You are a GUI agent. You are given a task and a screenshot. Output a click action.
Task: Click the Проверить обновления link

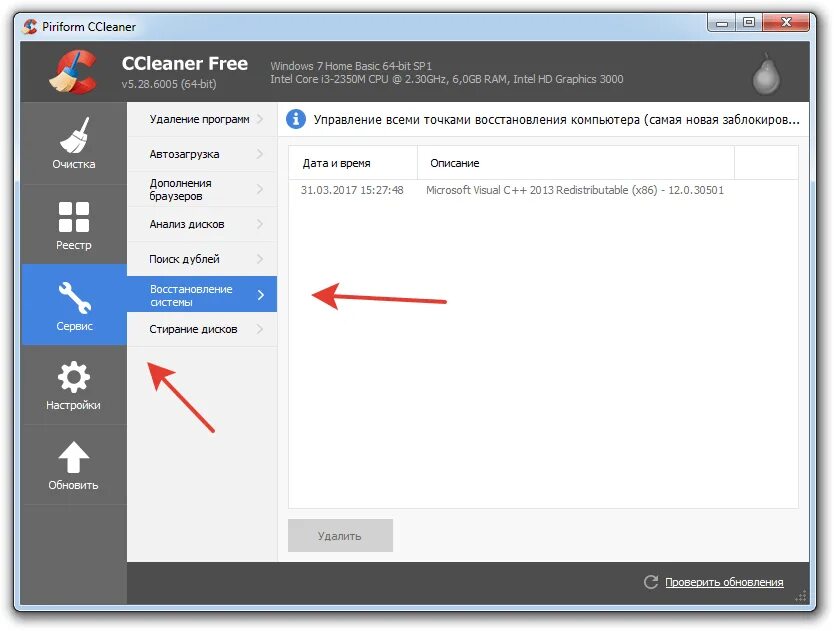pos(724,582)
